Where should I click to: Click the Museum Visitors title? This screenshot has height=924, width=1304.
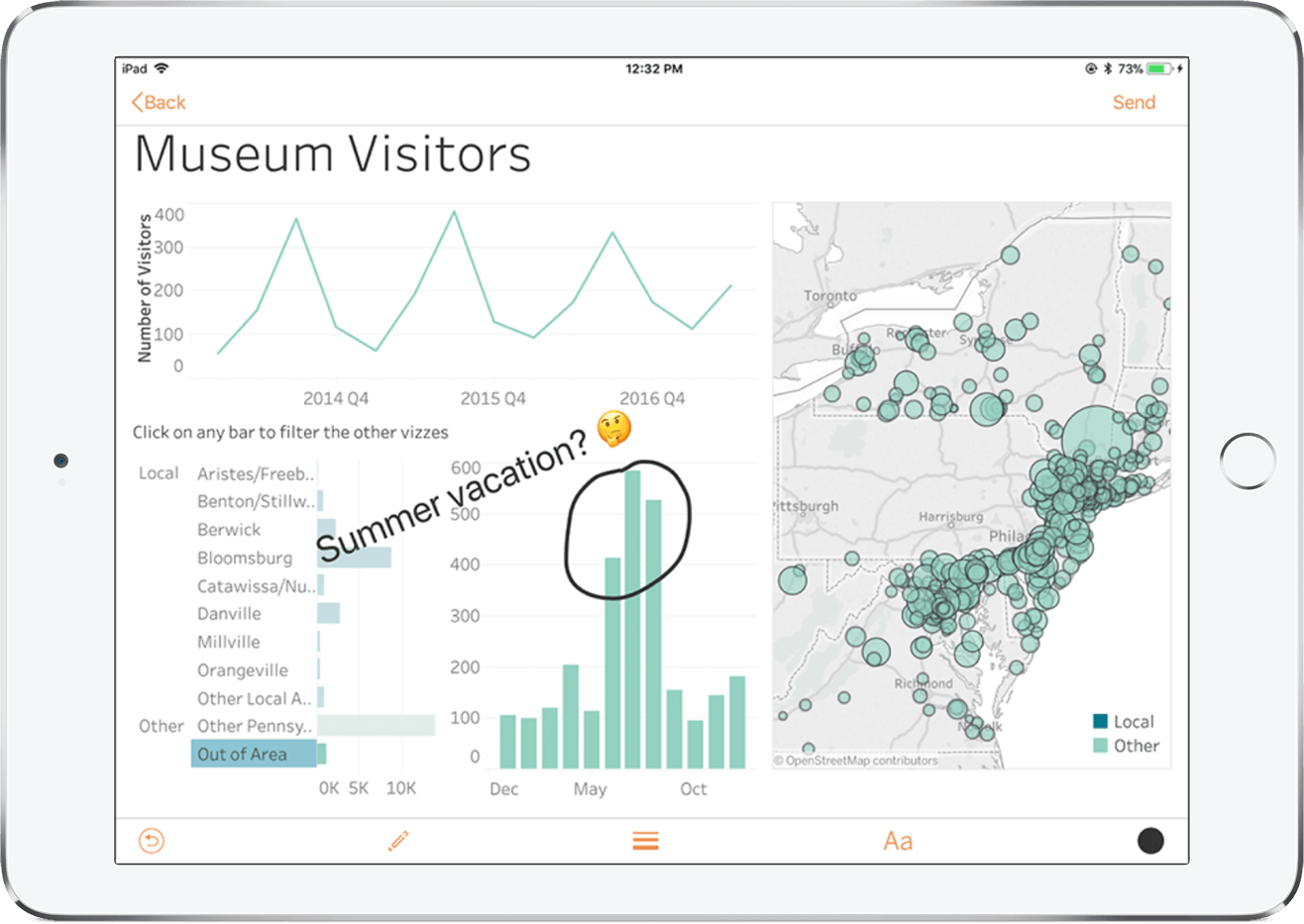(332, 154)
